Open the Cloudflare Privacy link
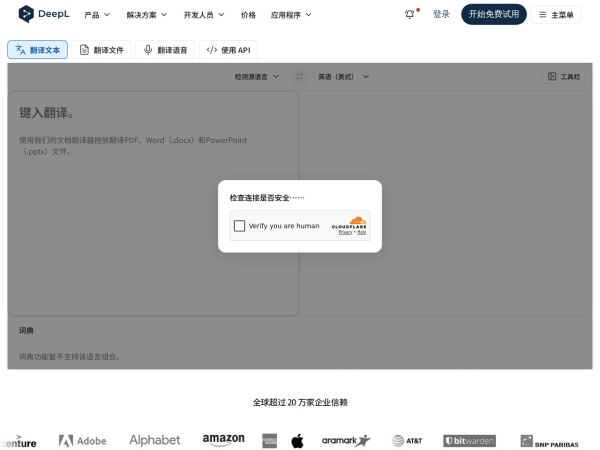 pos(345,232)
